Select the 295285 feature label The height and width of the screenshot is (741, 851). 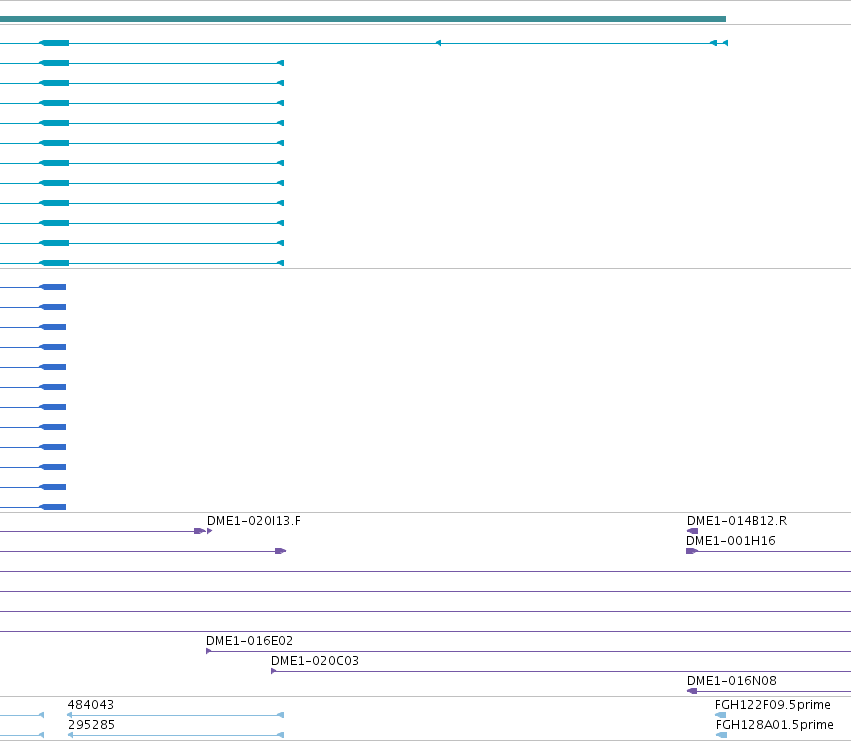point(91,725)
